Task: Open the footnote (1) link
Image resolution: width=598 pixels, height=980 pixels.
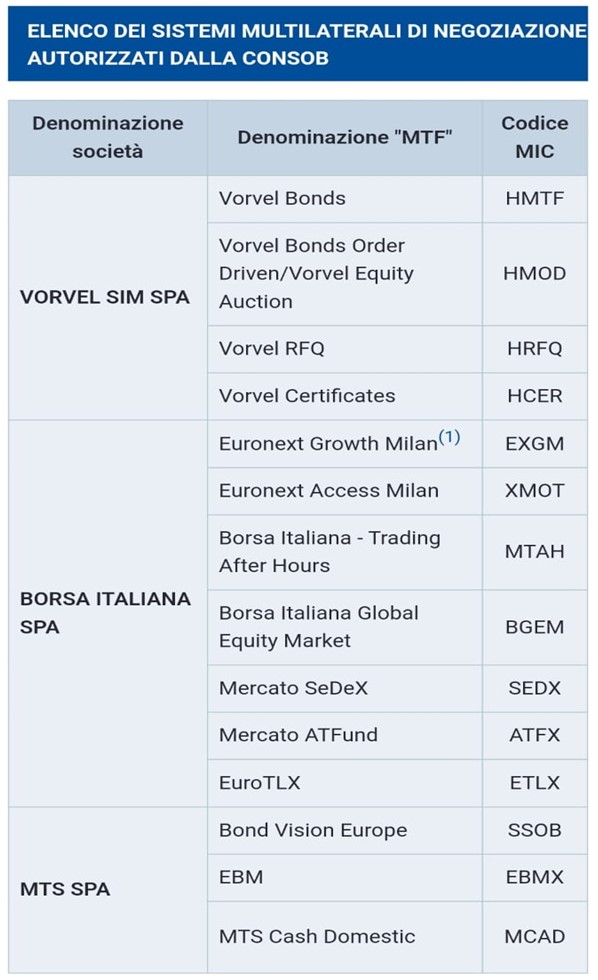Action: (x=449, y=436)
